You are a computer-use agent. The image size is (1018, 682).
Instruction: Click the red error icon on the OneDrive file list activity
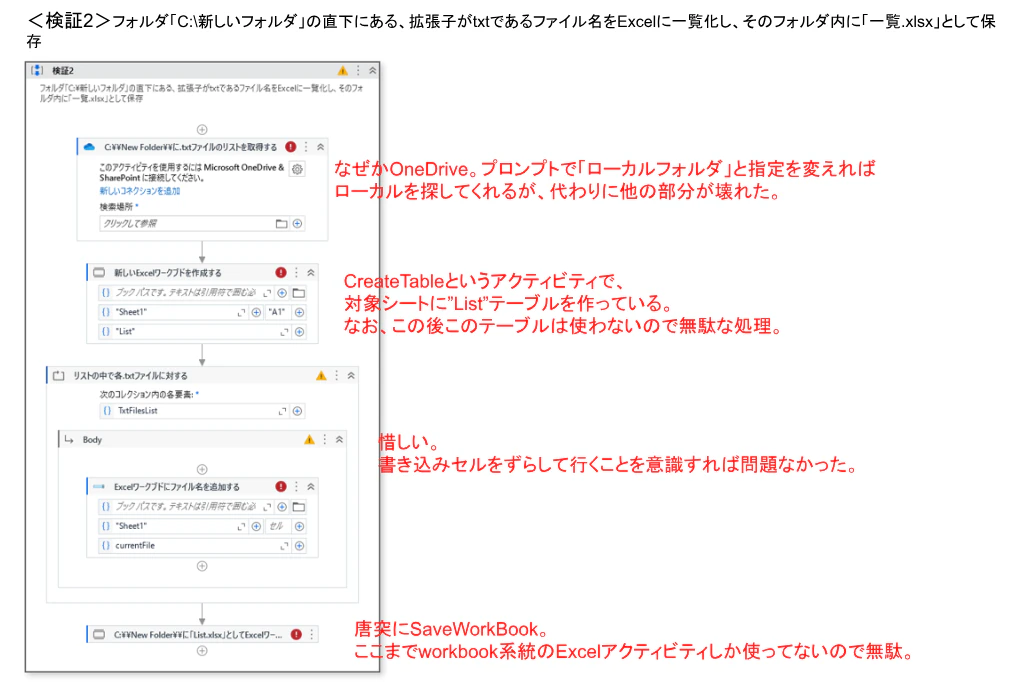click(291, 147)
